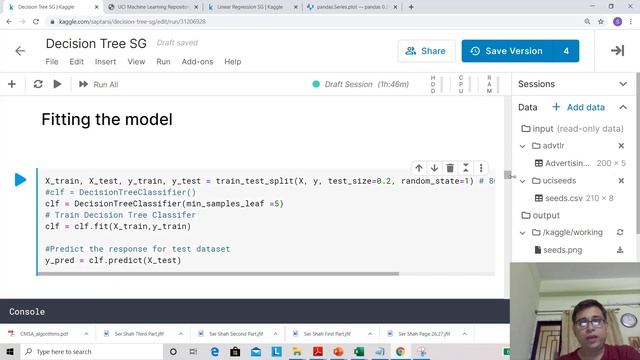Open the version number 4 list
640x360 pixels.
(566, 51)
